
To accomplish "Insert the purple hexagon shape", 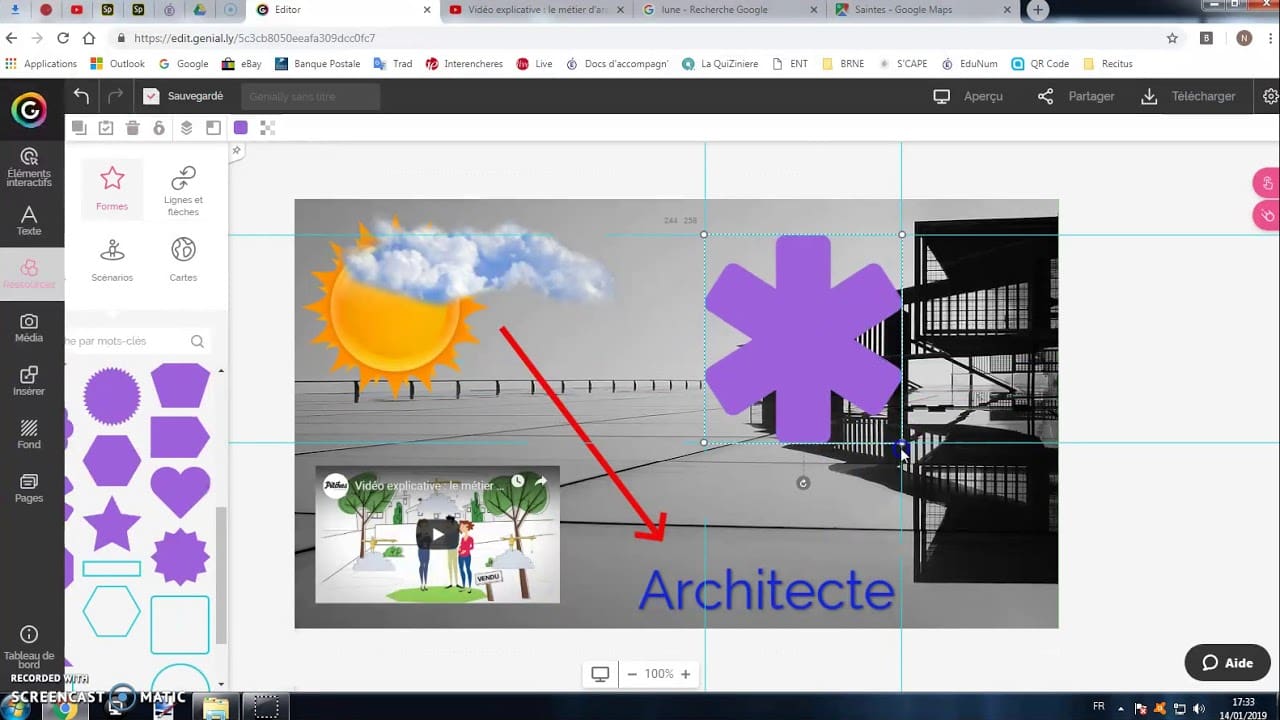I will [111, 460].
